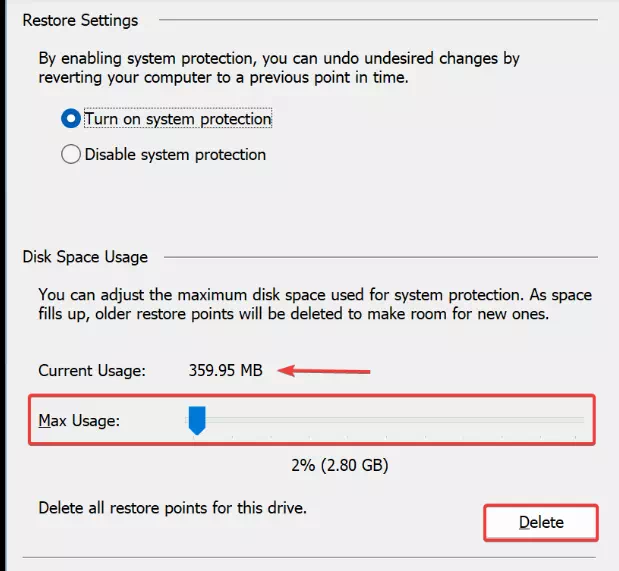619x571 pixels.
Task: Click the Disk Space Usage section heading
Action: [85, 257]
